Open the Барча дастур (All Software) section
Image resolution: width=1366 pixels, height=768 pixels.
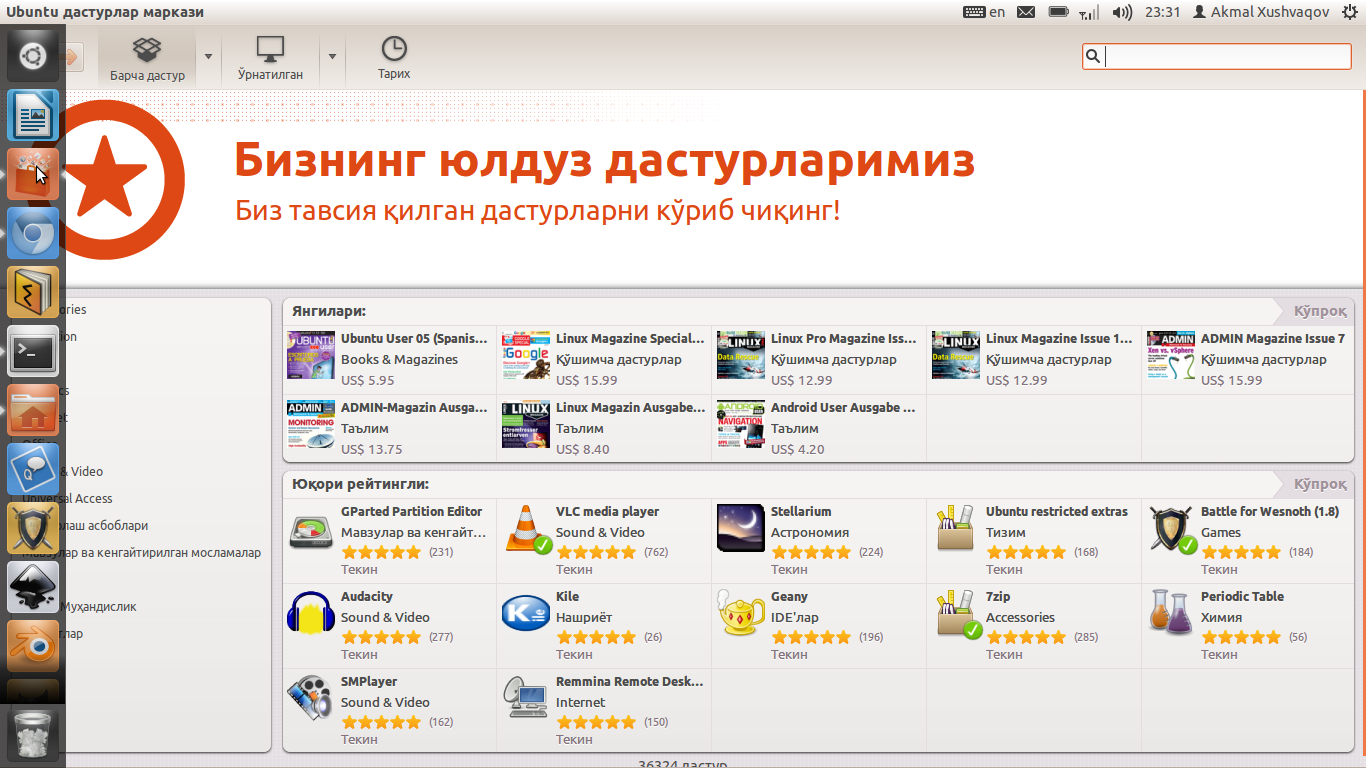(147, 57)
